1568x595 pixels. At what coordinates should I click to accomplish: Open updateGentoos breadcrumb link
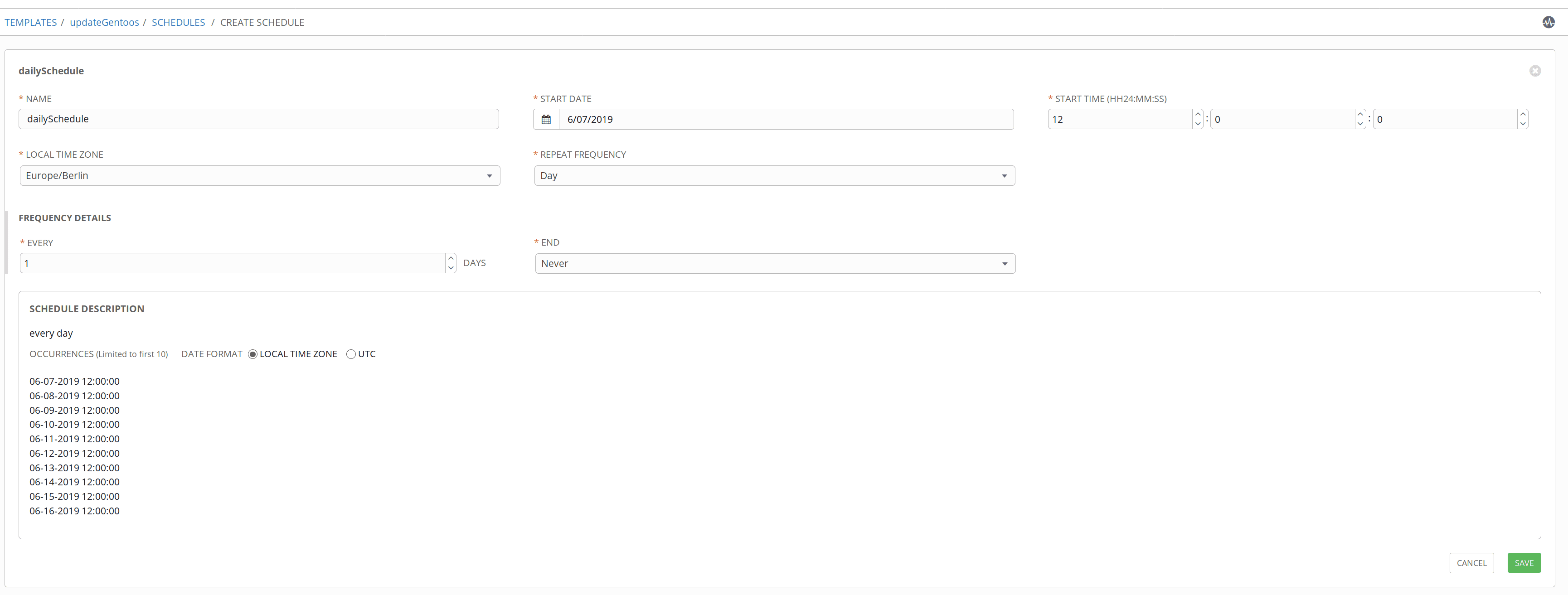pyautogui.click(x=104, y=23)
